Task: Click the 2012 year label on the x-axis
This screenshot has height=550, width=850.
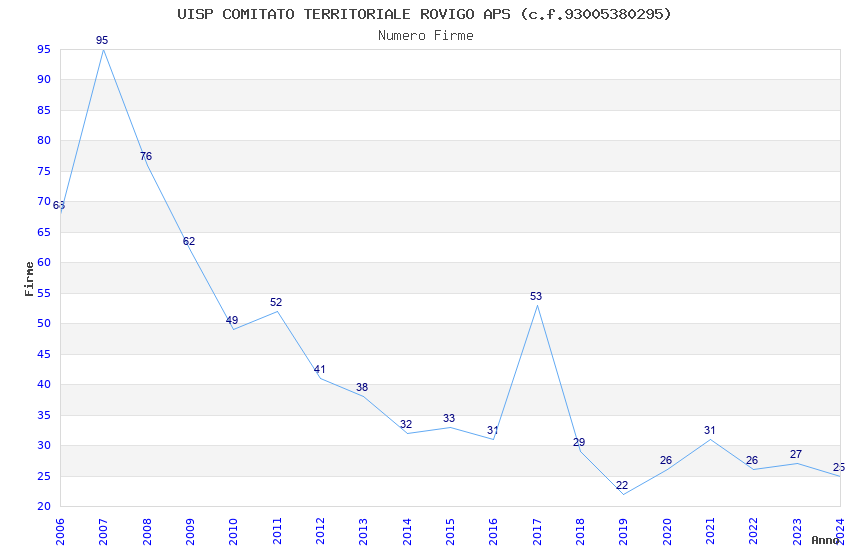Action: pos(320,532)
